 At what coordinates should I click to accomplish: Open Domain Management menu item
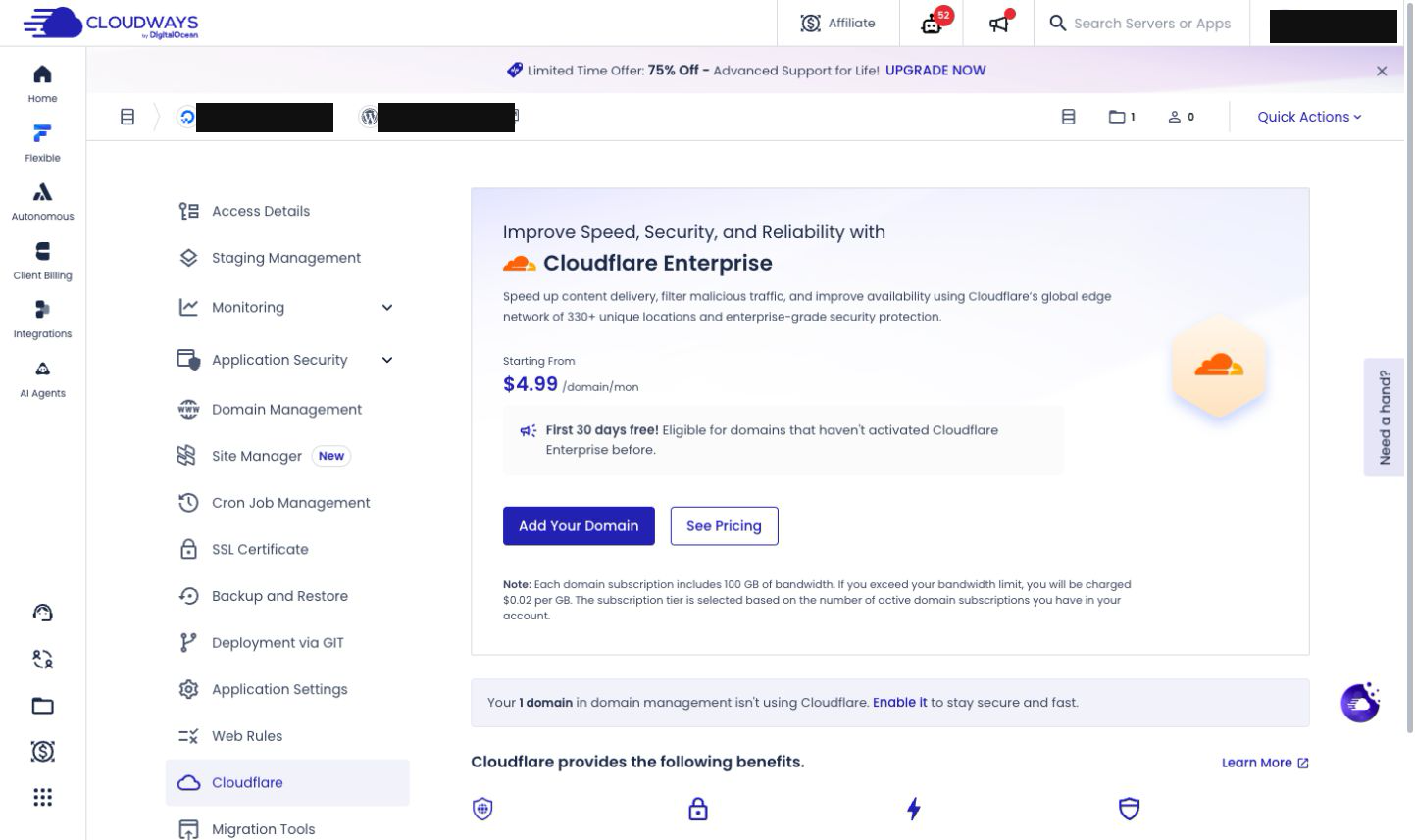[287, 410]
